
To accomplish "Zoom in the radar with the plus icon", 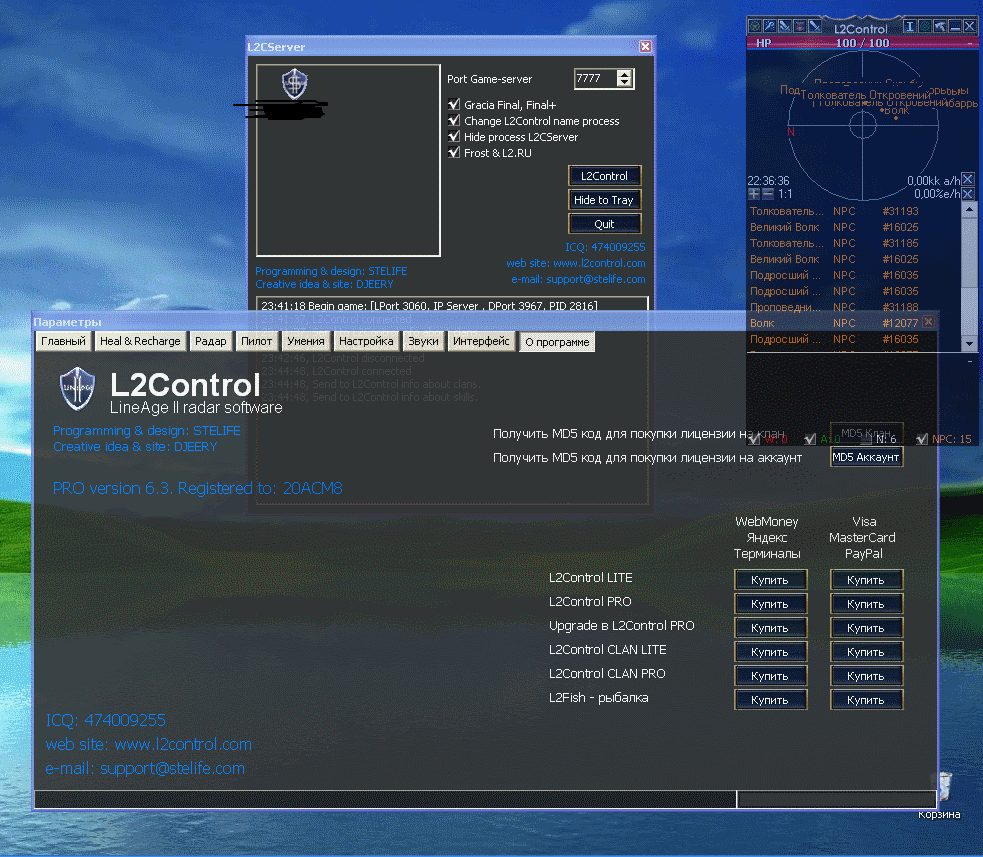I will [754, 194].
